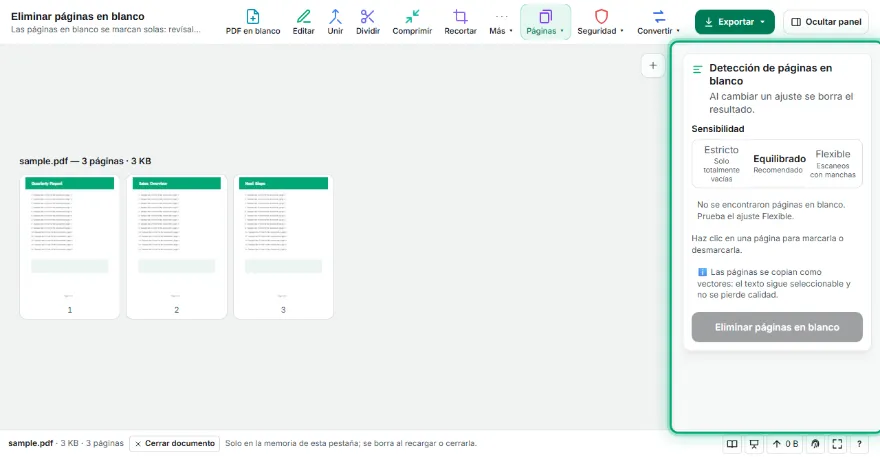
Task: Click the Sensibilidad label
Action: point(718,129)
